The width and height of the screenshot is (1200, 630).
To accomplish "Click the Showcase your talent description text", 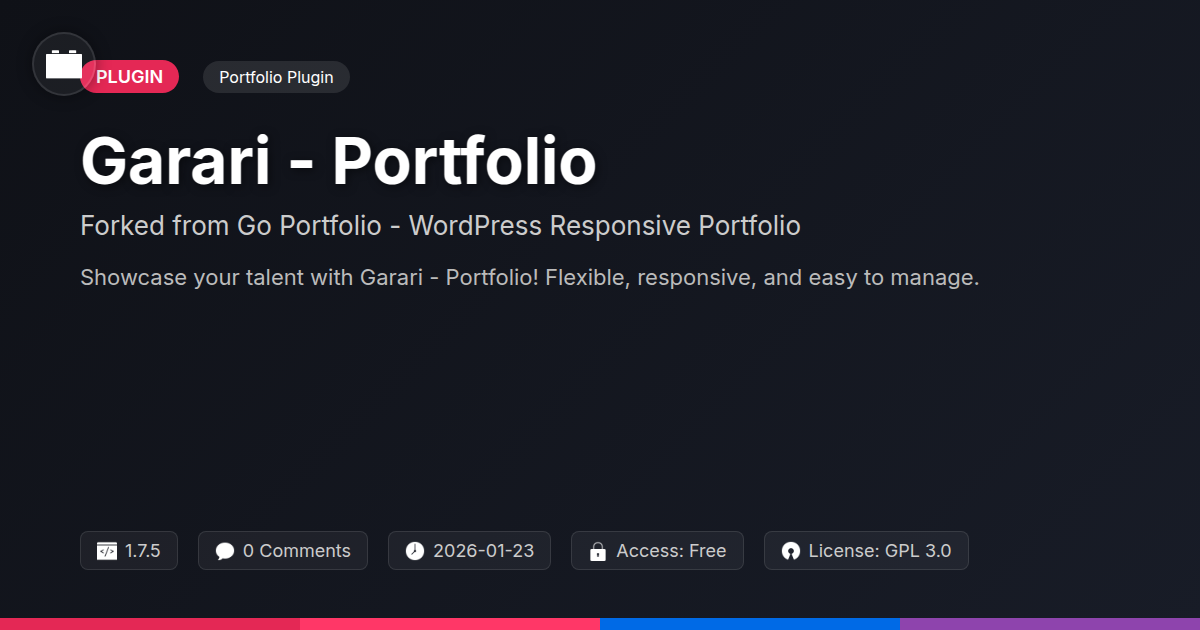I will [529, 277].
